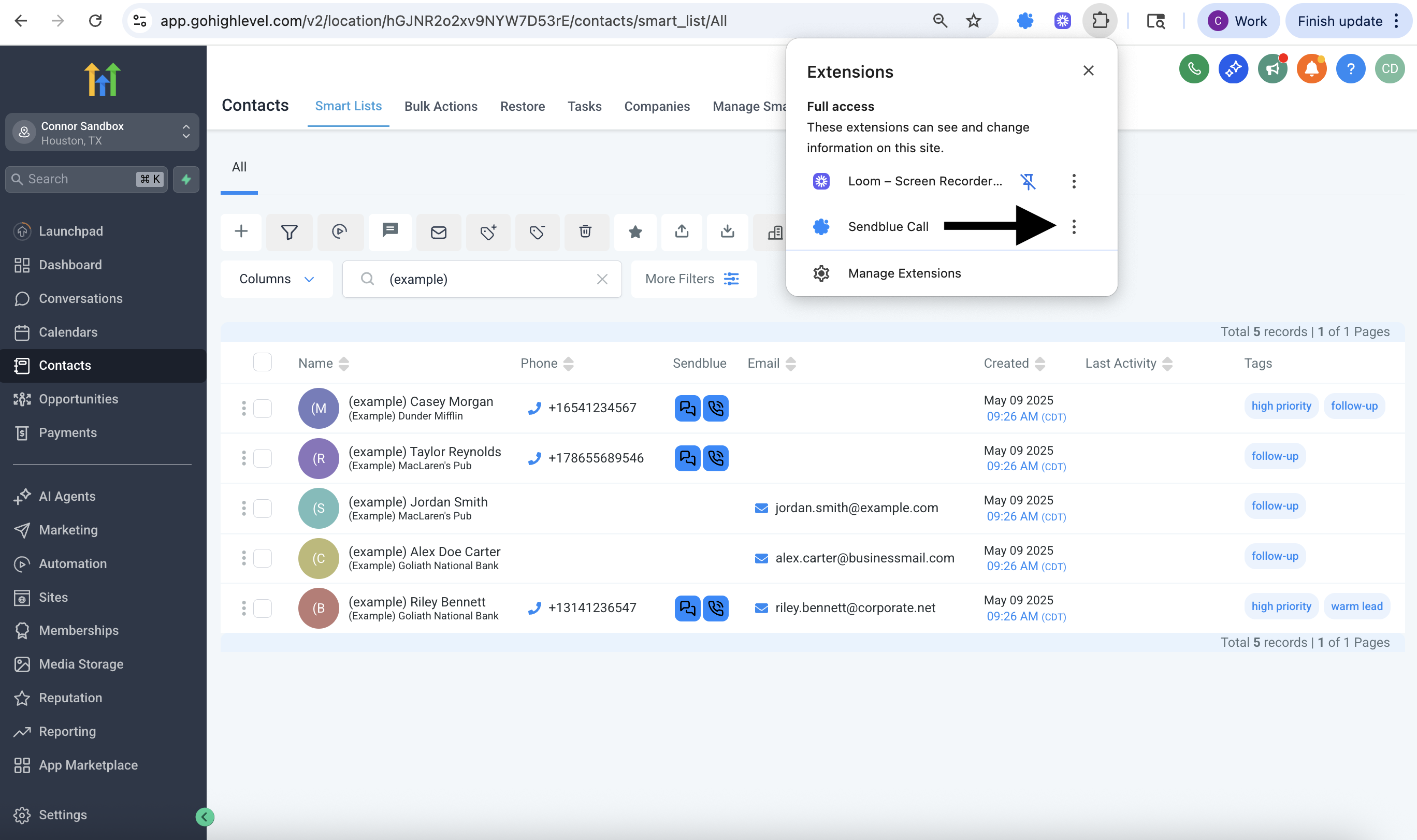Open the megaphone announcements icon

pyautogui.click(x=1273, y=68)
